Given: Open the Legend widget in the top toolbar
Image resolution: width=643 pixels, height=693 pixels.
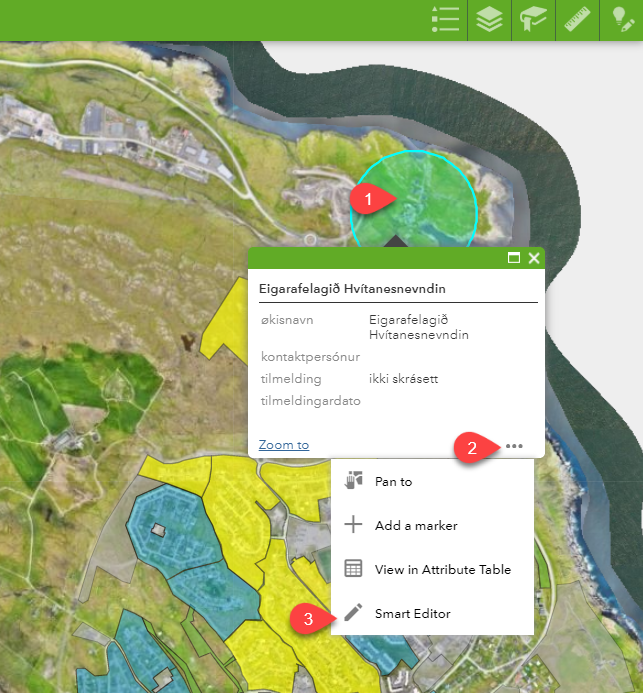Looking at the screenshot, I should 445,20.
